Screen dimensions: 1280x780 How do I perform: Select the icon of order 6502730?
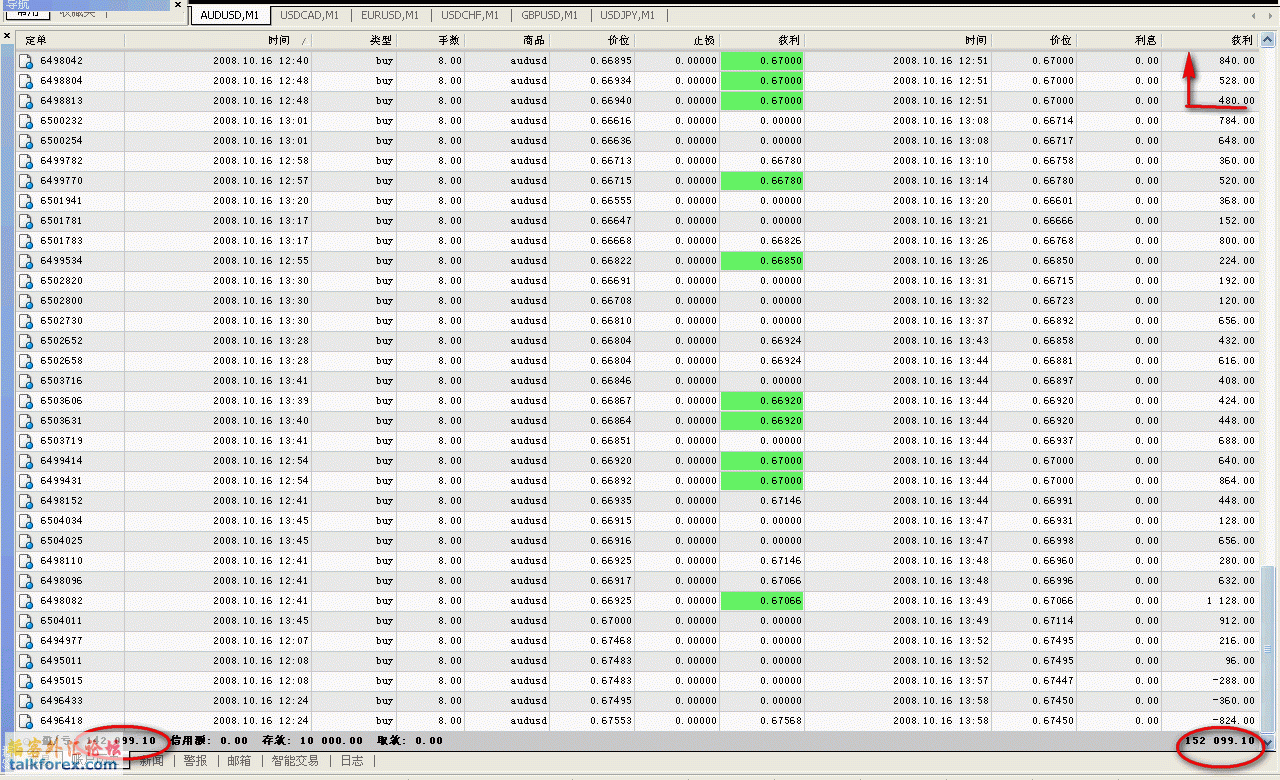pyautogui.click(x=27, y=321)
